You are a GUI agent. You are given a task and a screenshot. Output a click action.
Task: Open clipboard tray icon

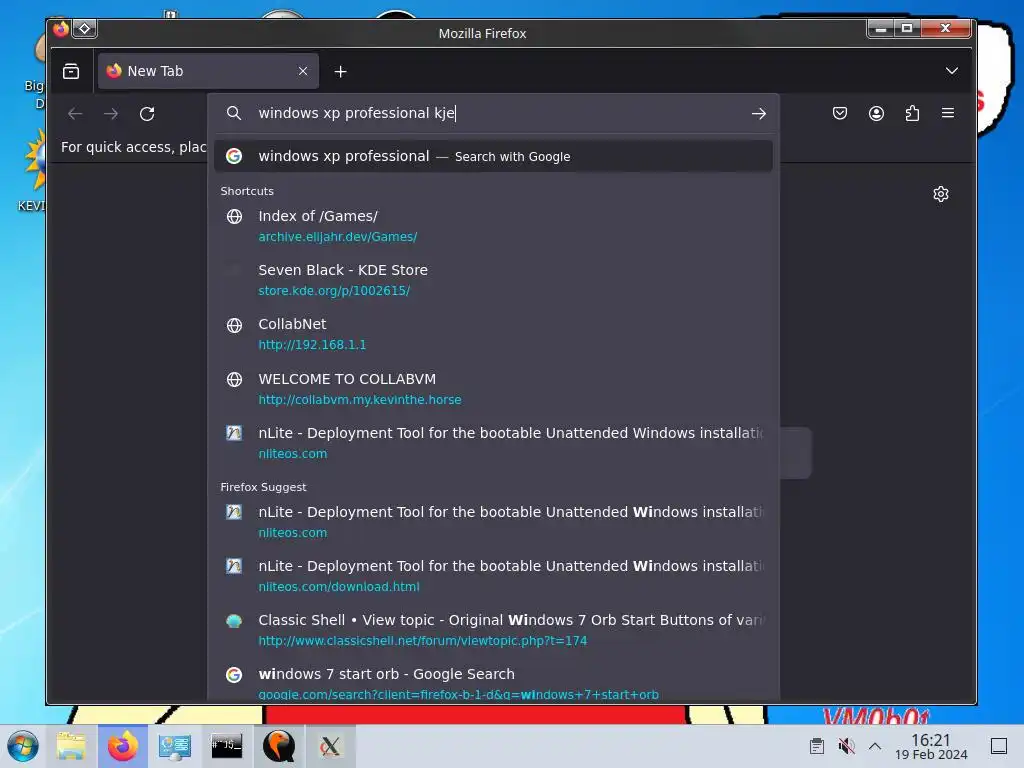(x=816, y=746)
